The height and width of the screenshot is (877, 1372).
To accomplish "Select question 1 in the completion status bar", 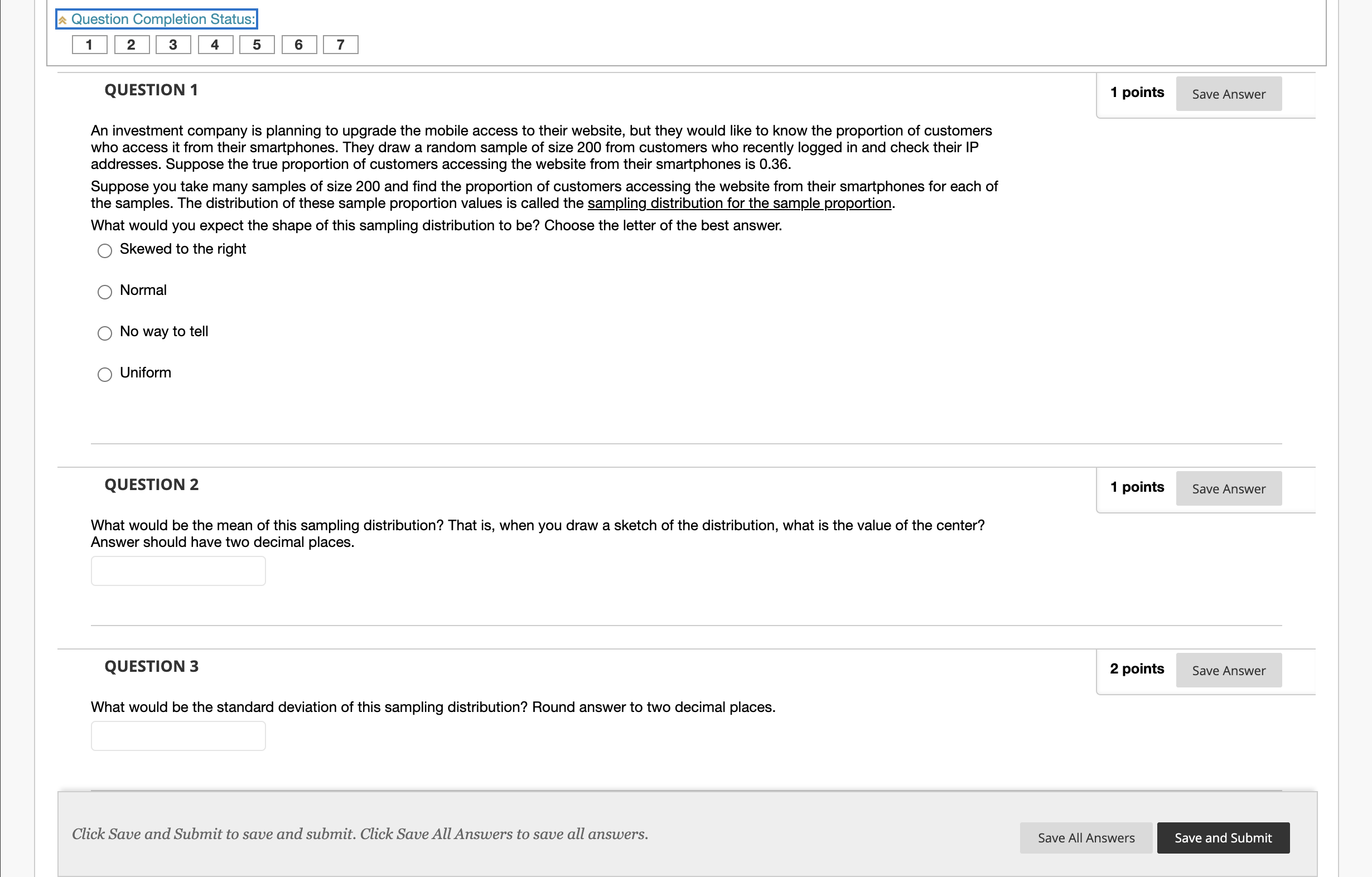I will (89, 45).
